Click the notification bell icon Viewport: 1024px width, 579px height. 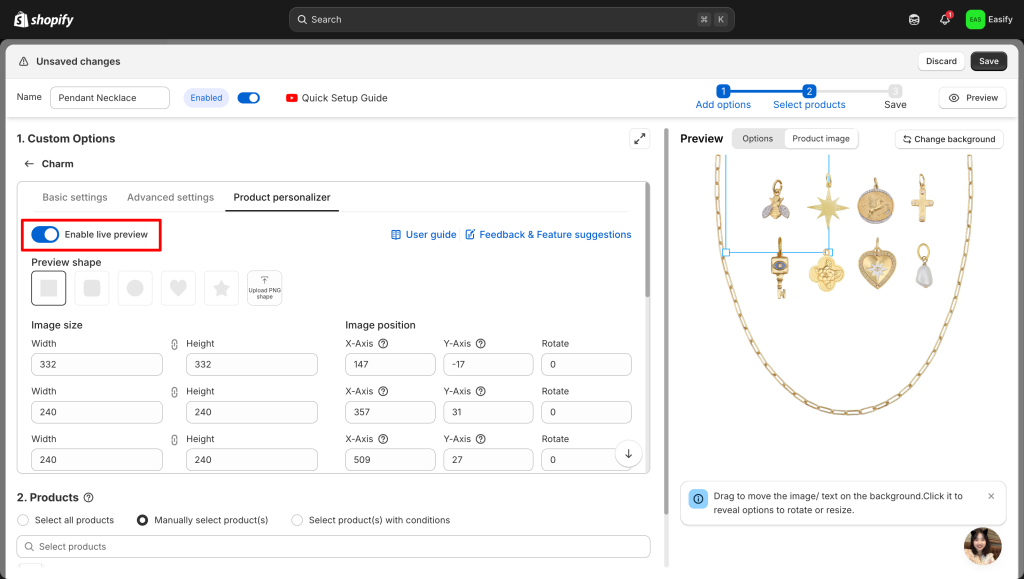tap(944, 20)
